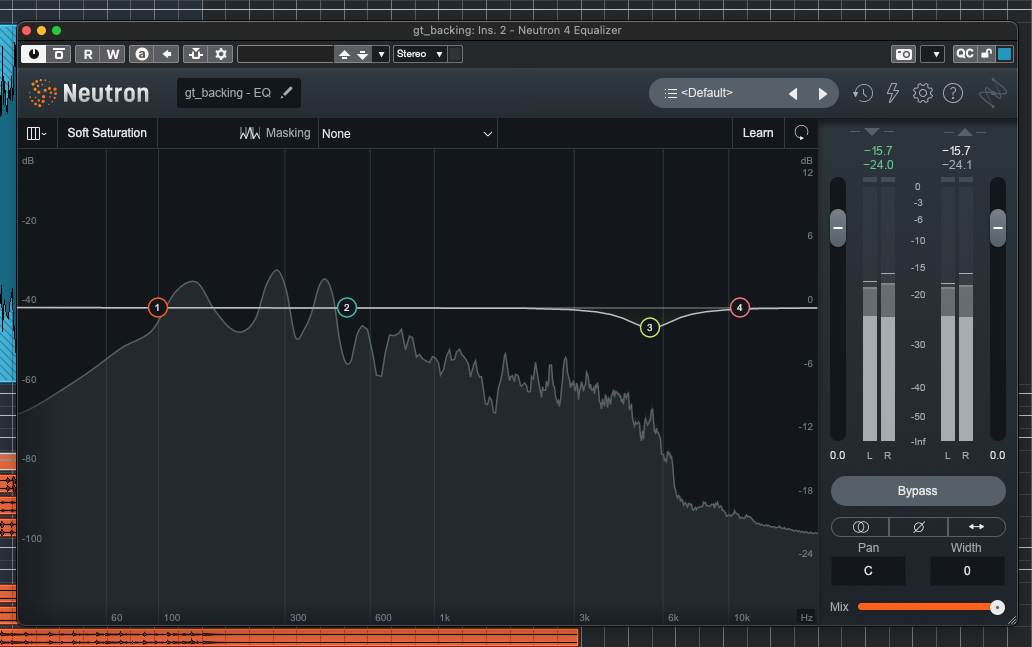The image size is (1032, 647).
Task: Click the small blank box right of Stereo dropdown
Action: 455,54
